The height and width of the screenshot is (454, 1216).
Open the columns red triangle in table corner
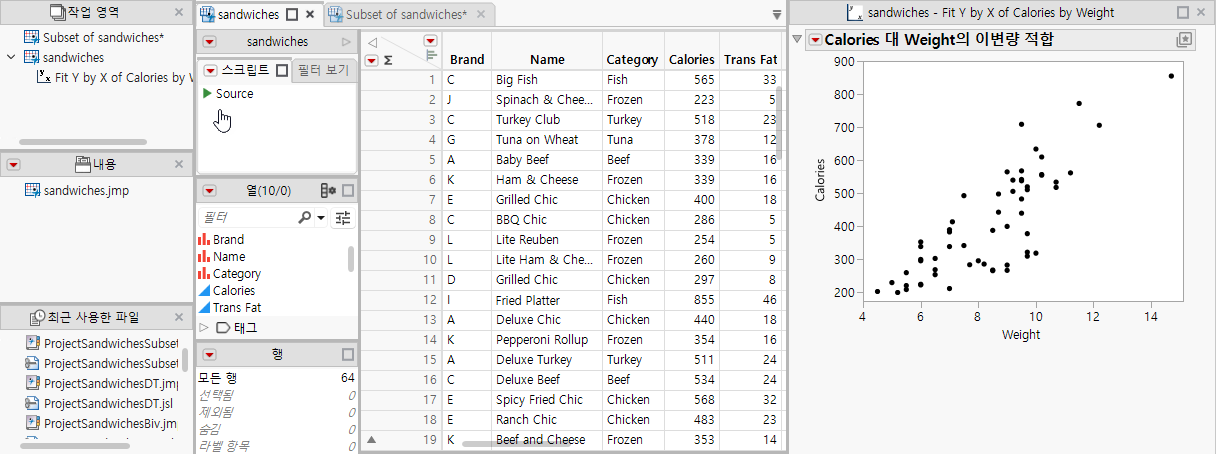pyautogui.click(x=431, y=41)
